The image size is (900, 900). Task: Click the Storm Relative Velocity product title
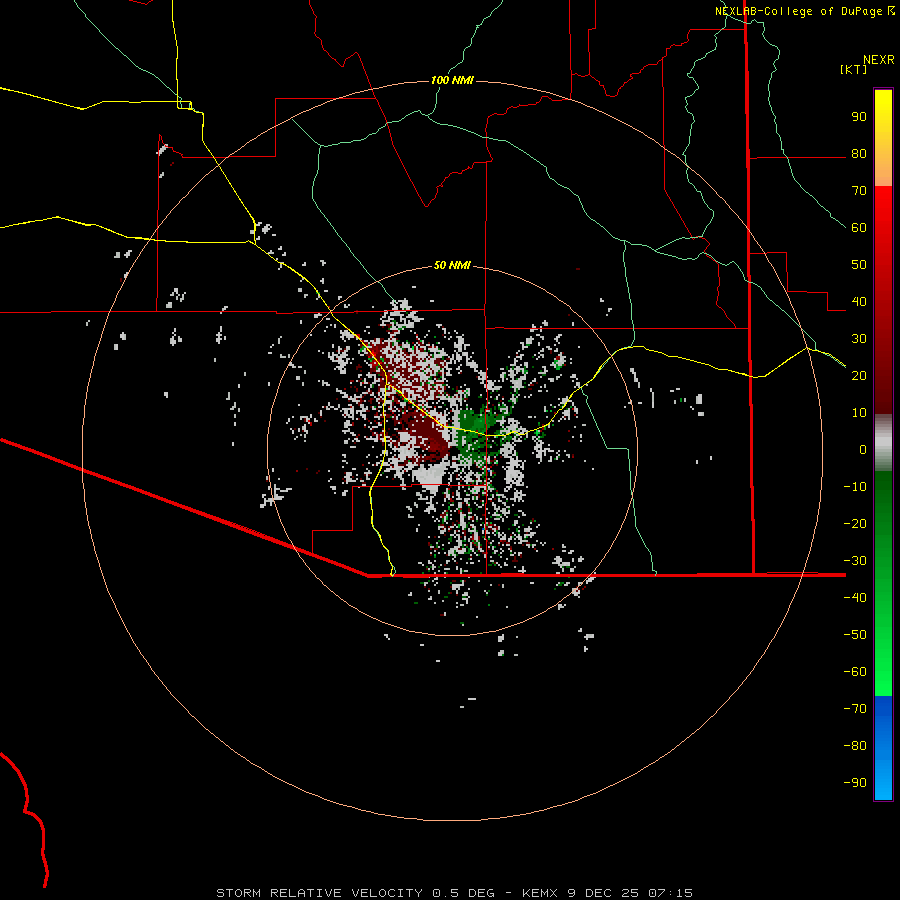[321, 893]
